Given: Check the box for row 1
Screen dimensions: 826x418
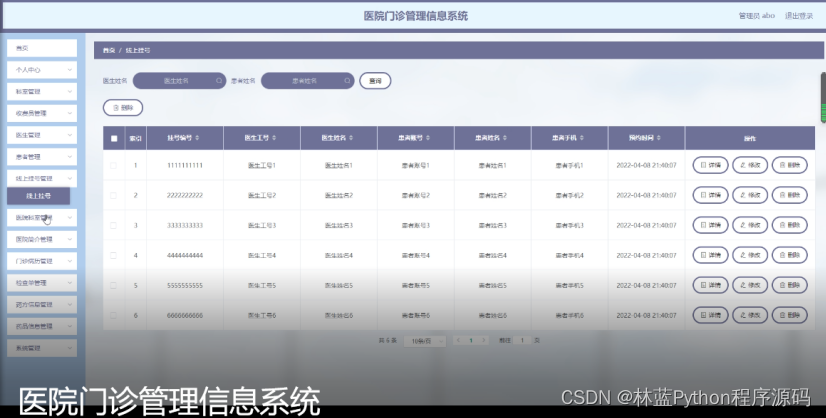Looking at the screenshot, I should [114, 166].
